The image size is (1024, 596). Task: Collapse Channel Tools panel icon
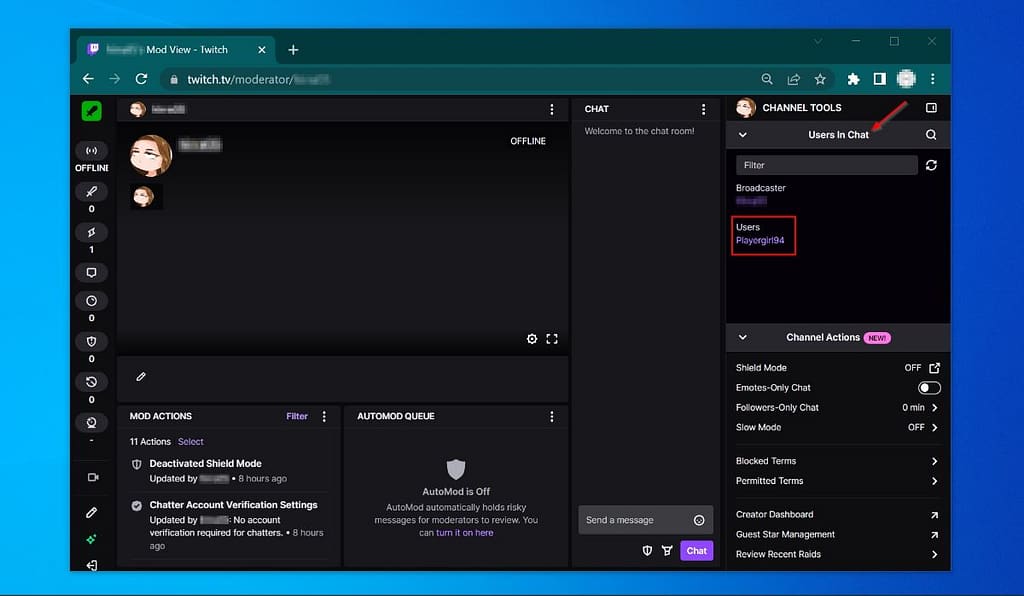click(931, 108)
